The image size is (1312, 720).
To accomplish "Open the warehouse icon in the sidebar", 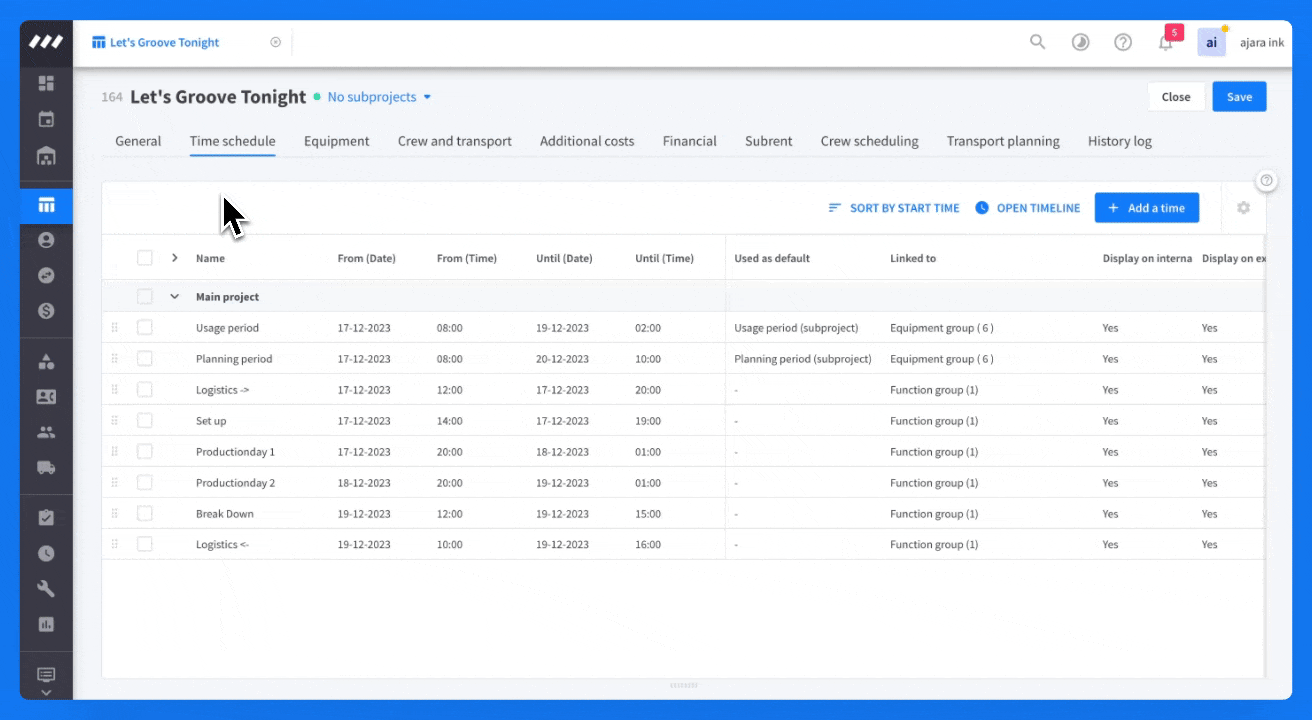I will (46, 156).
